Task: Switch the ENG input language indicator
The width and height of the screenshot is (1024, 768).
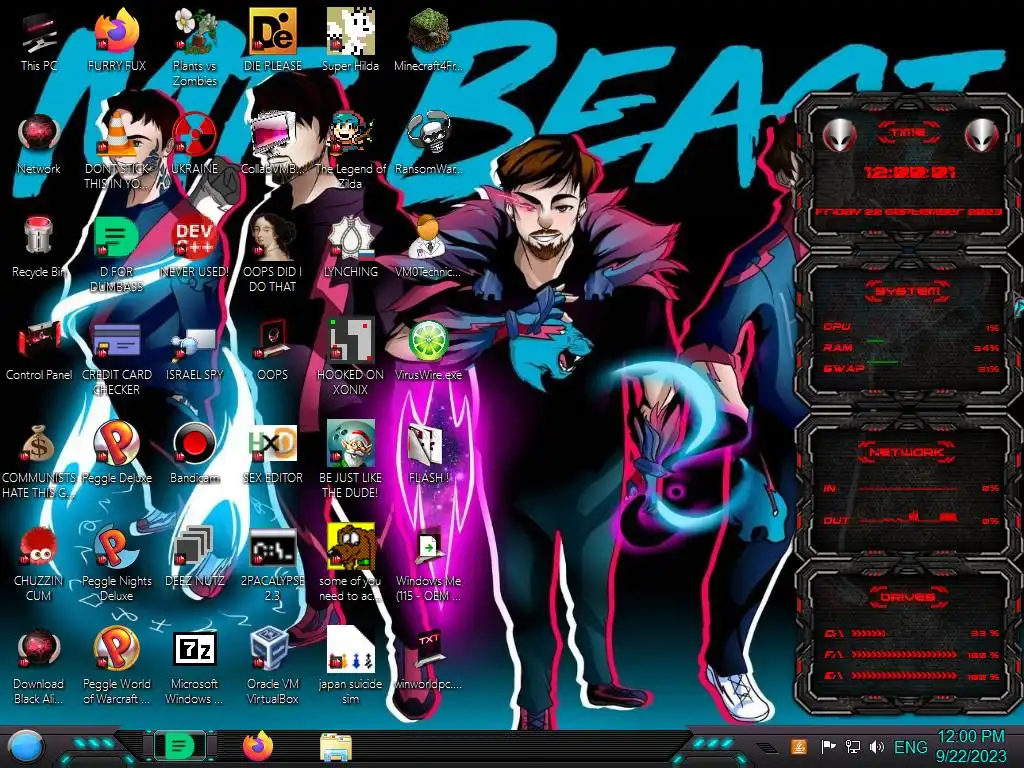Action: (x=910, y=747)
